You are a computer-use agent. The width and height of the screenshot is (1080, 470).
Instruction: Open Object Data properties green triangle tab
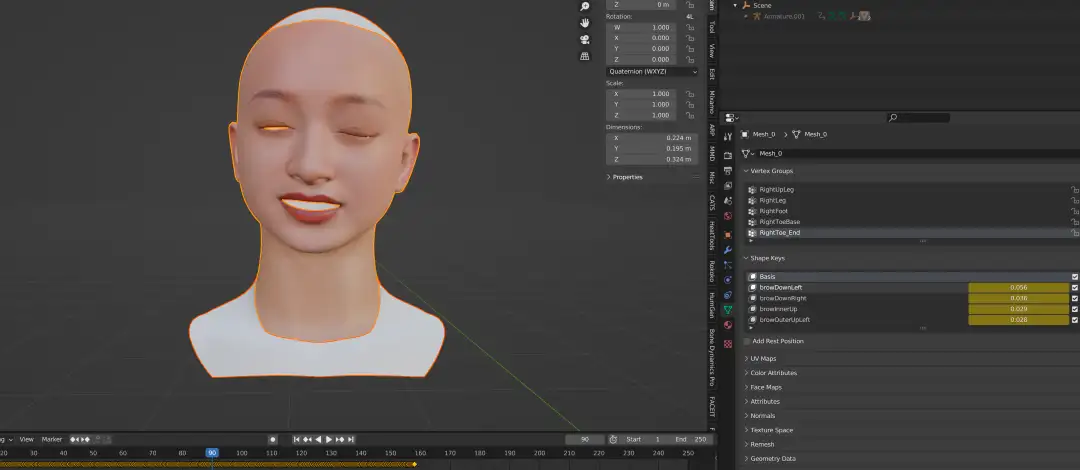728,309
